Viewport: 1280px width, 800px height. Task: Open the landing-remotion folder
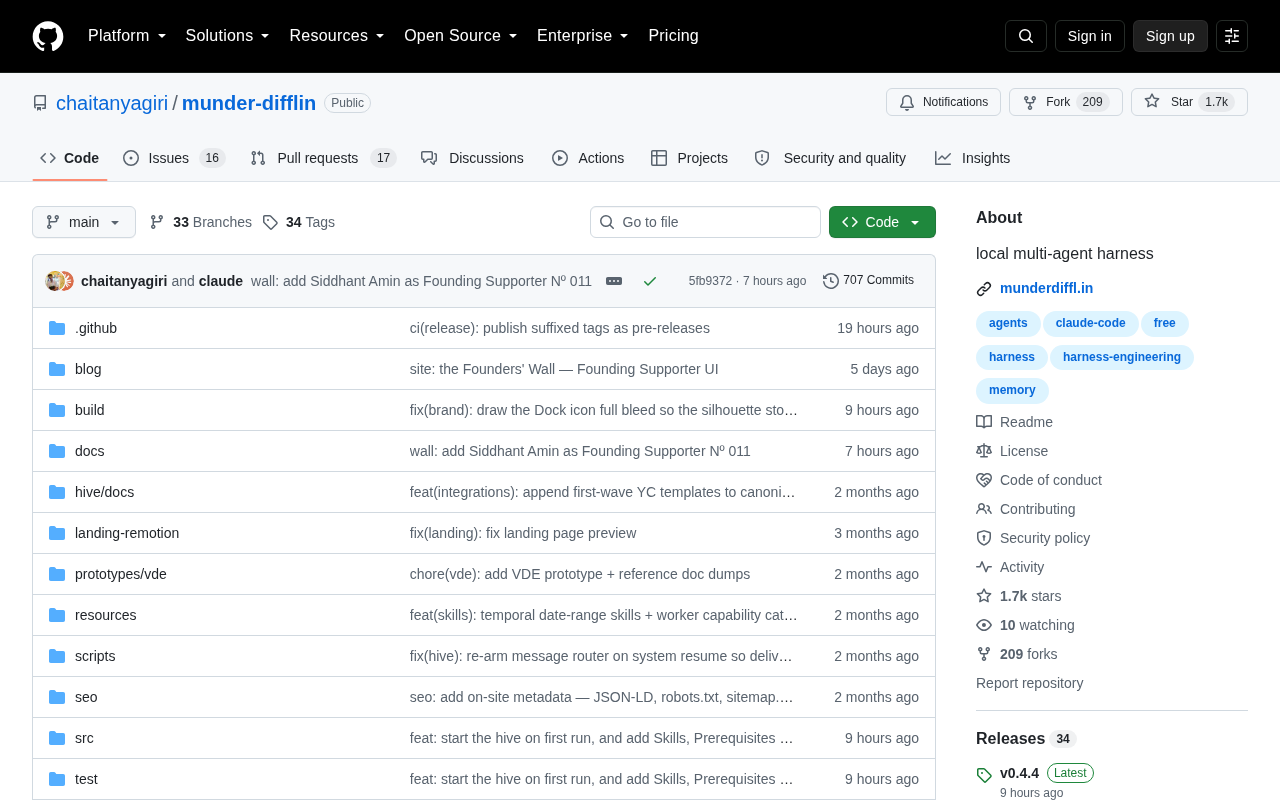click(127, 533)
